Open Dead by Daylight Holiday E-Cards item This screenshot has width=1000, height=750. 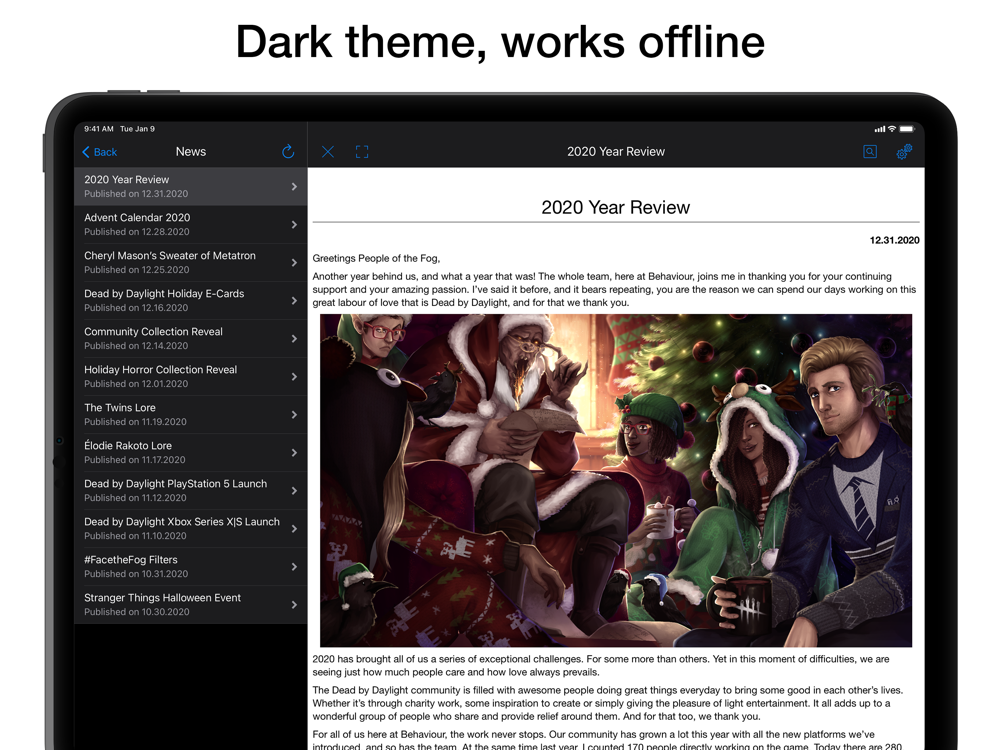pyautogui.click(x=191, y=300)
